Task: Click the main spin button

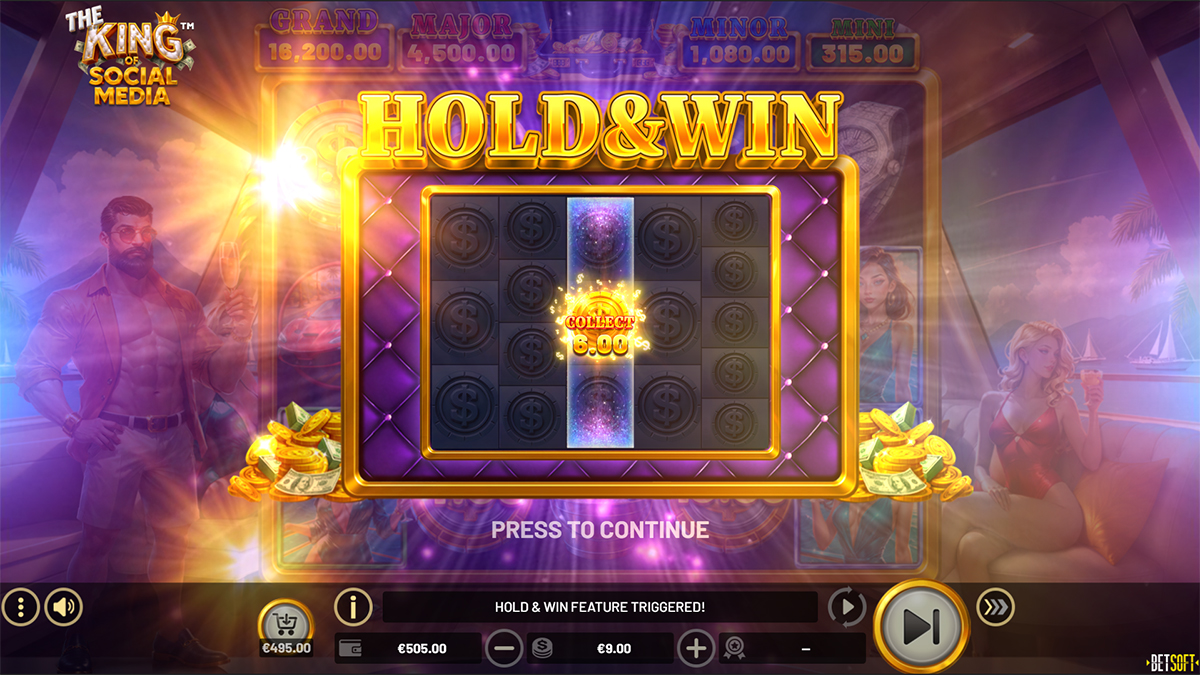Action: 921,626
